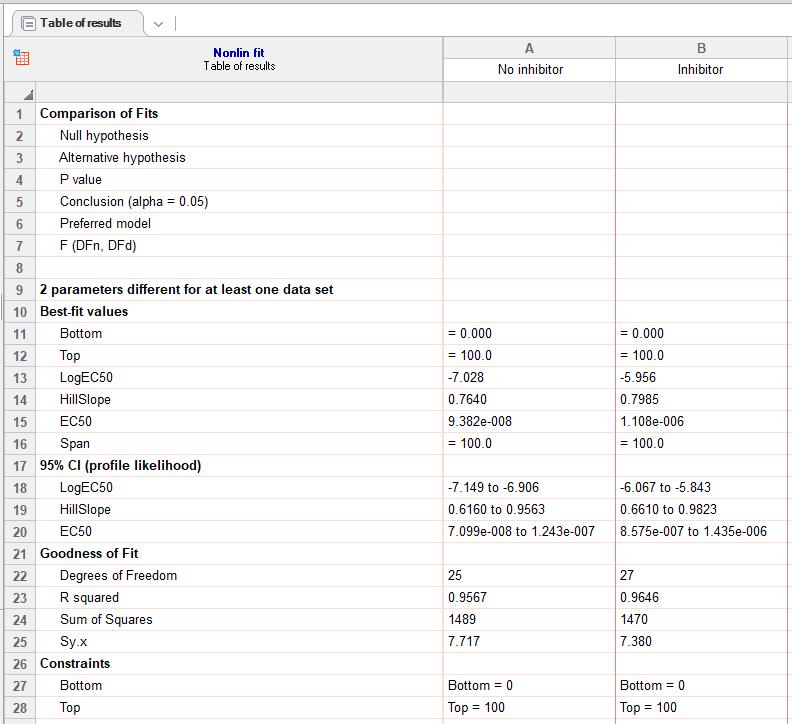Select column A header
792x724 pixels.
[x=529, y=48]
